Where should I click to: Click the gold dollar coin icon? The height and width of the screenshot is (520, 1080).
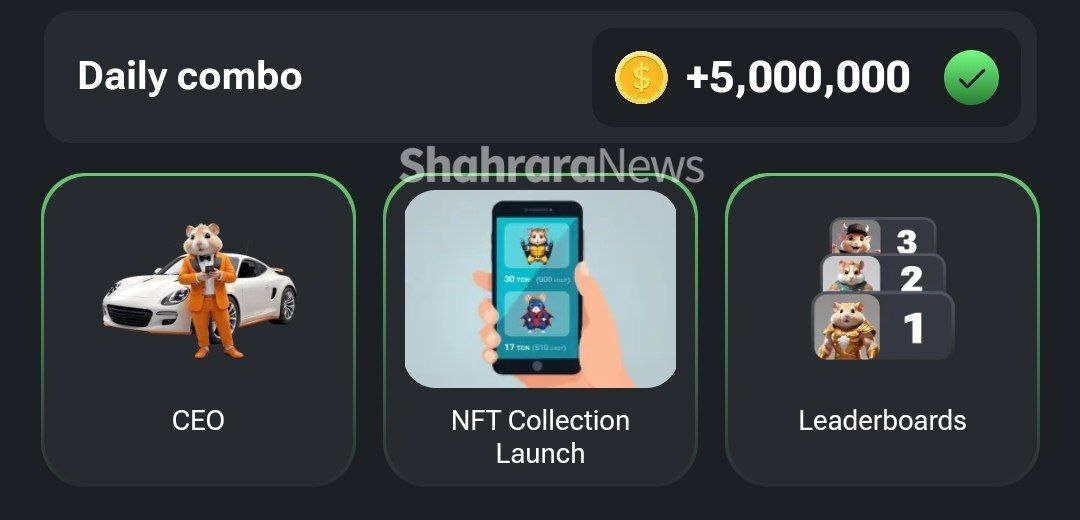[641, 78]
